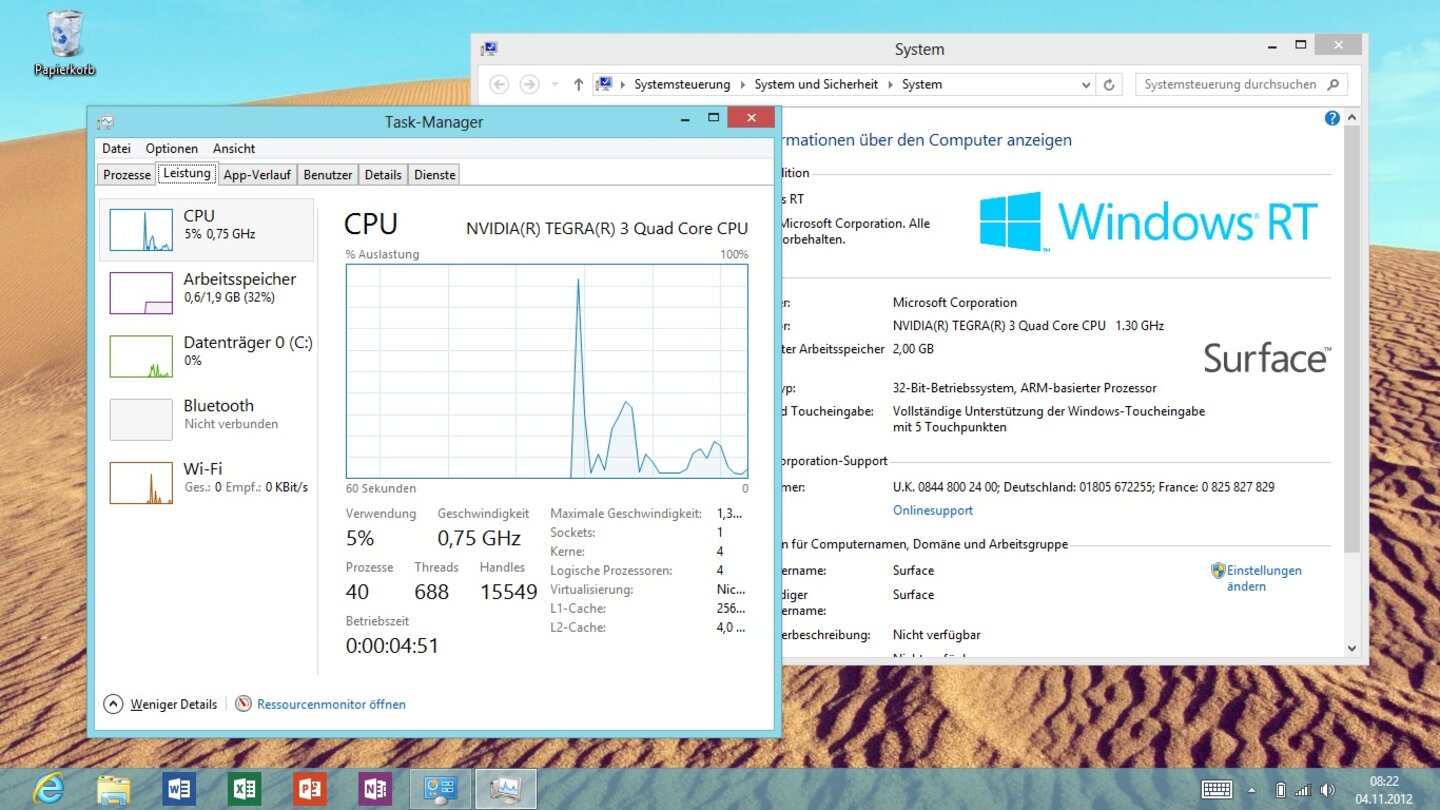Check the battery status tray icon

coord(1280,790)
